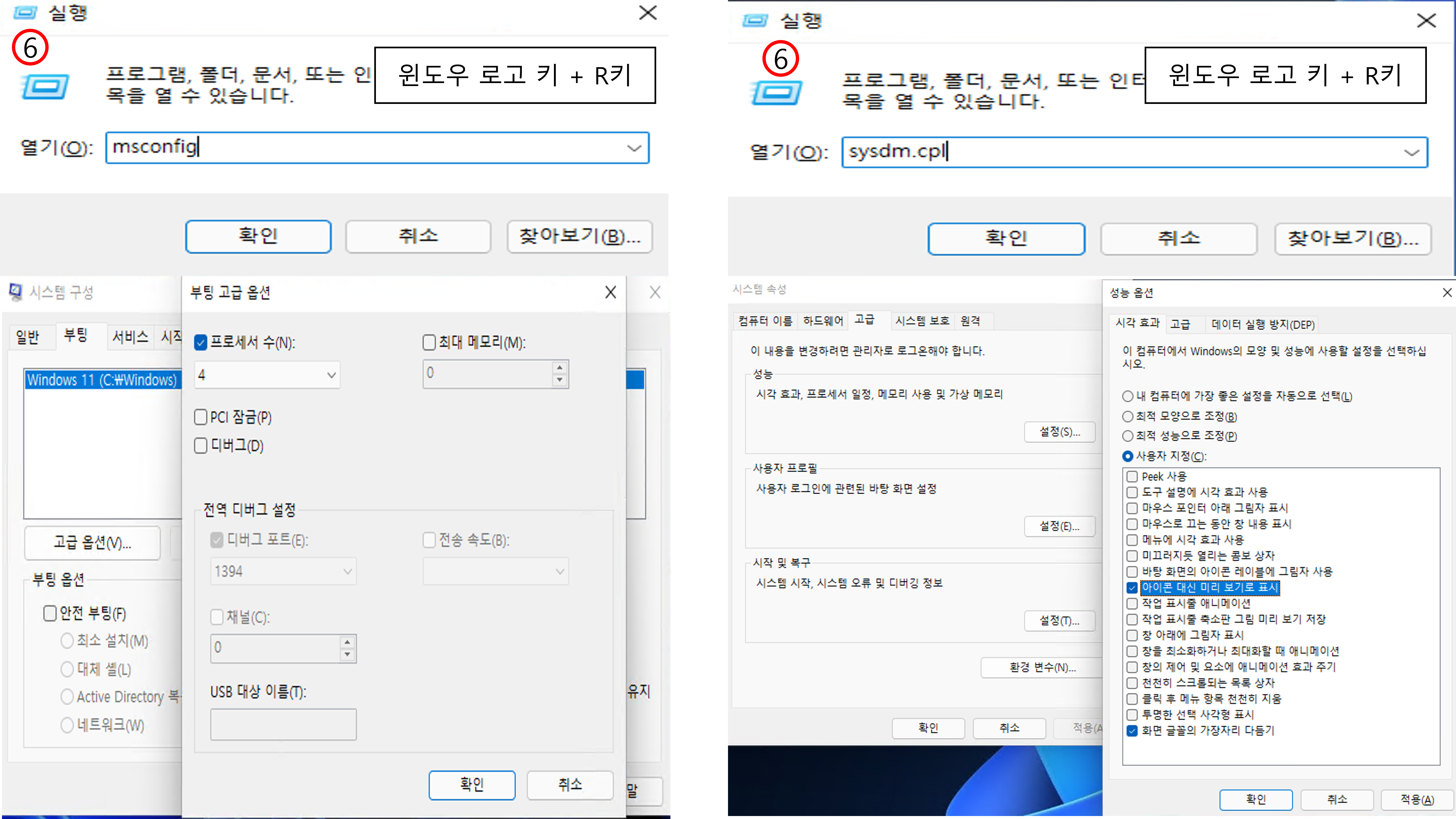Image resolution: width=1456 pixels, height=819 pixels.
Task: Close the sysdm.cpl Run dialog
Action: pos(1426,21)
